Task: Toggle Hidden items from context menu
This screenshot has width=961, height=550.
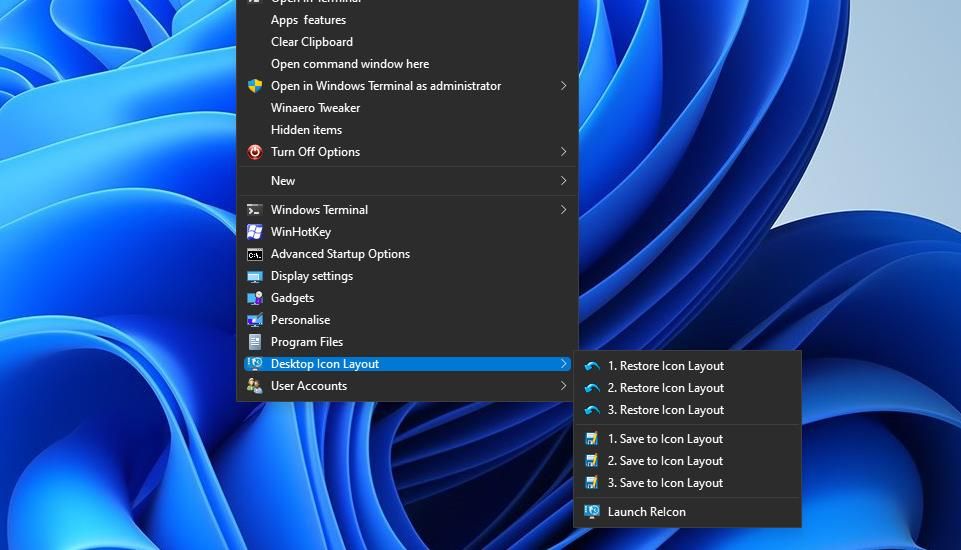Action: (x=306, y=130)
